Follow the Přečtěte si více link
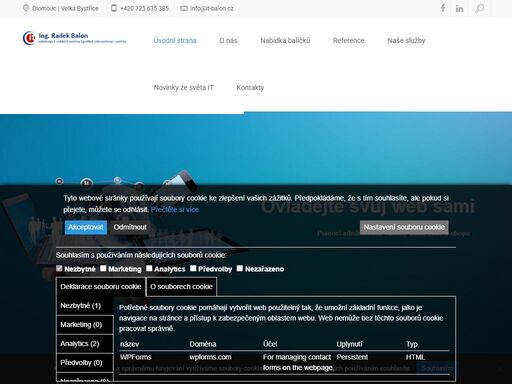Image resolution: width=512 pixels, height=384 pixels. pos(175,210)
